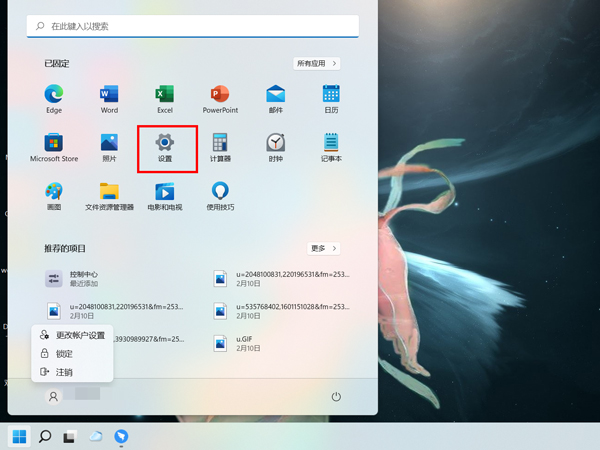
Task: Start Excel from the pinned section
Action: coord(165,98)
